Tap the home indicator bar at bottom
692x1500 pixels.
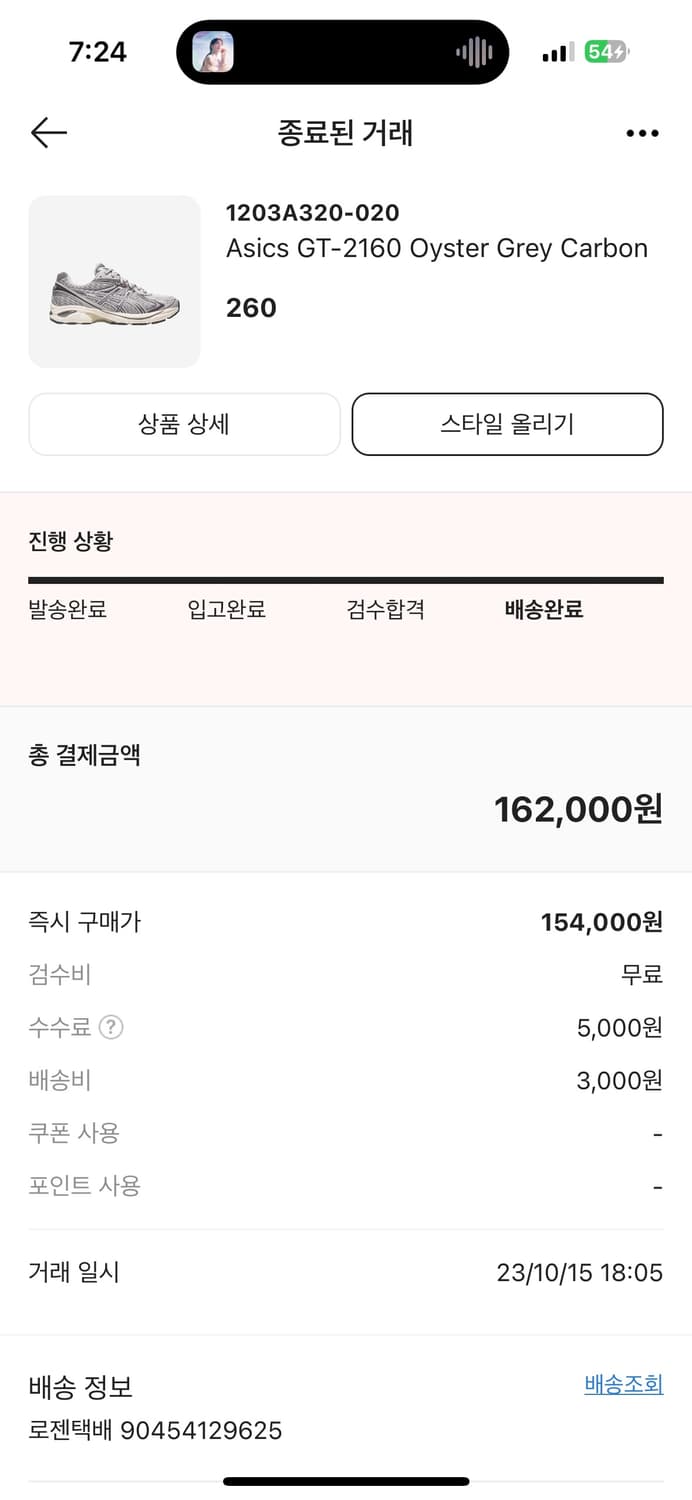point(346,1482)
